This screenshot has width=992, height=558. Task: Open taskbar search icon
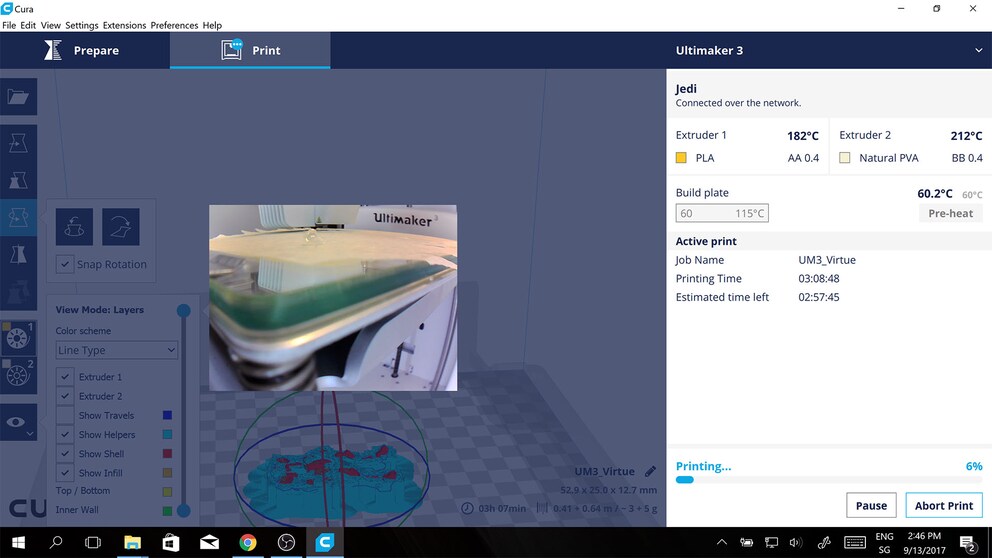(56, 542)
